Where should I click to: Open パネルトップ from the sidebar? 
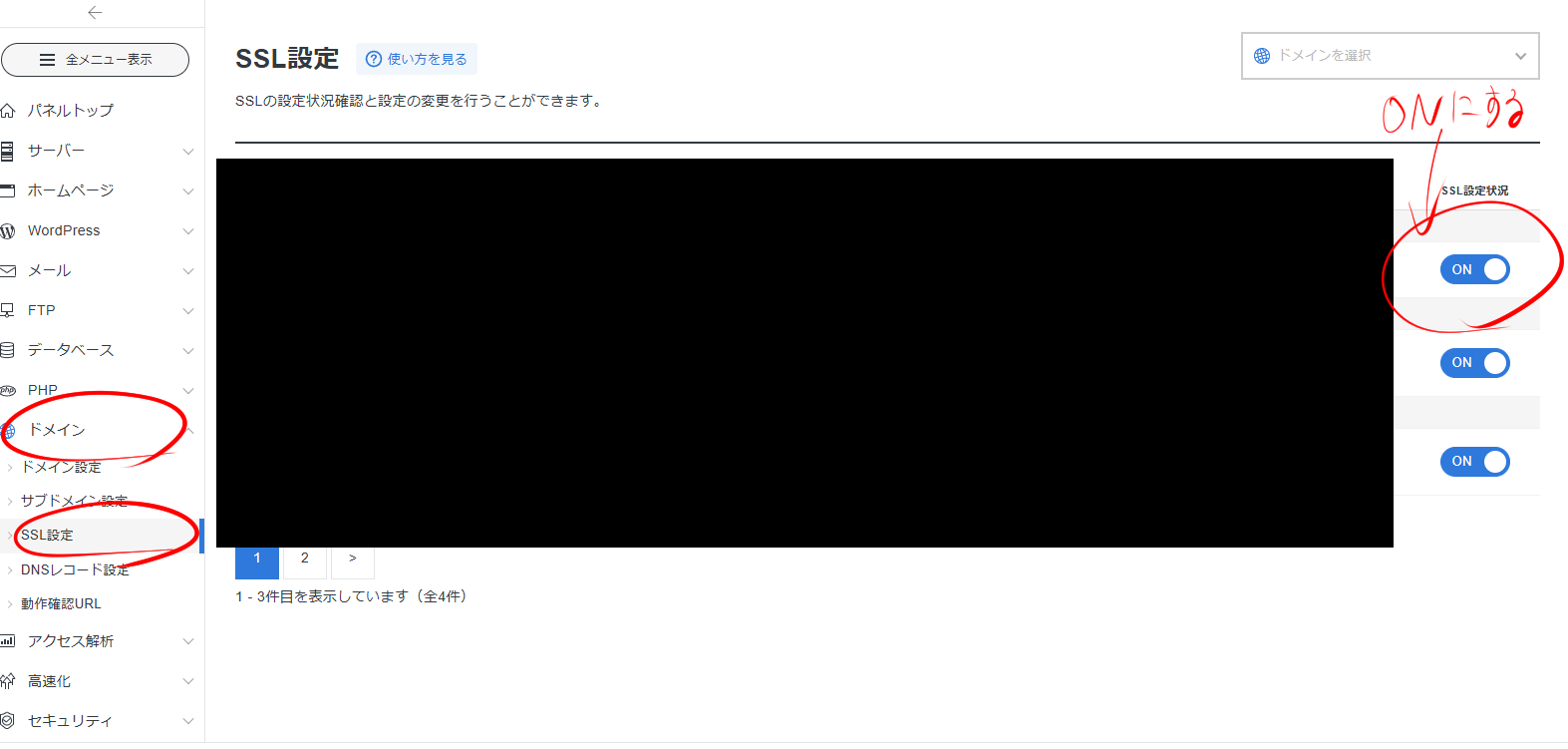(71, 110)
